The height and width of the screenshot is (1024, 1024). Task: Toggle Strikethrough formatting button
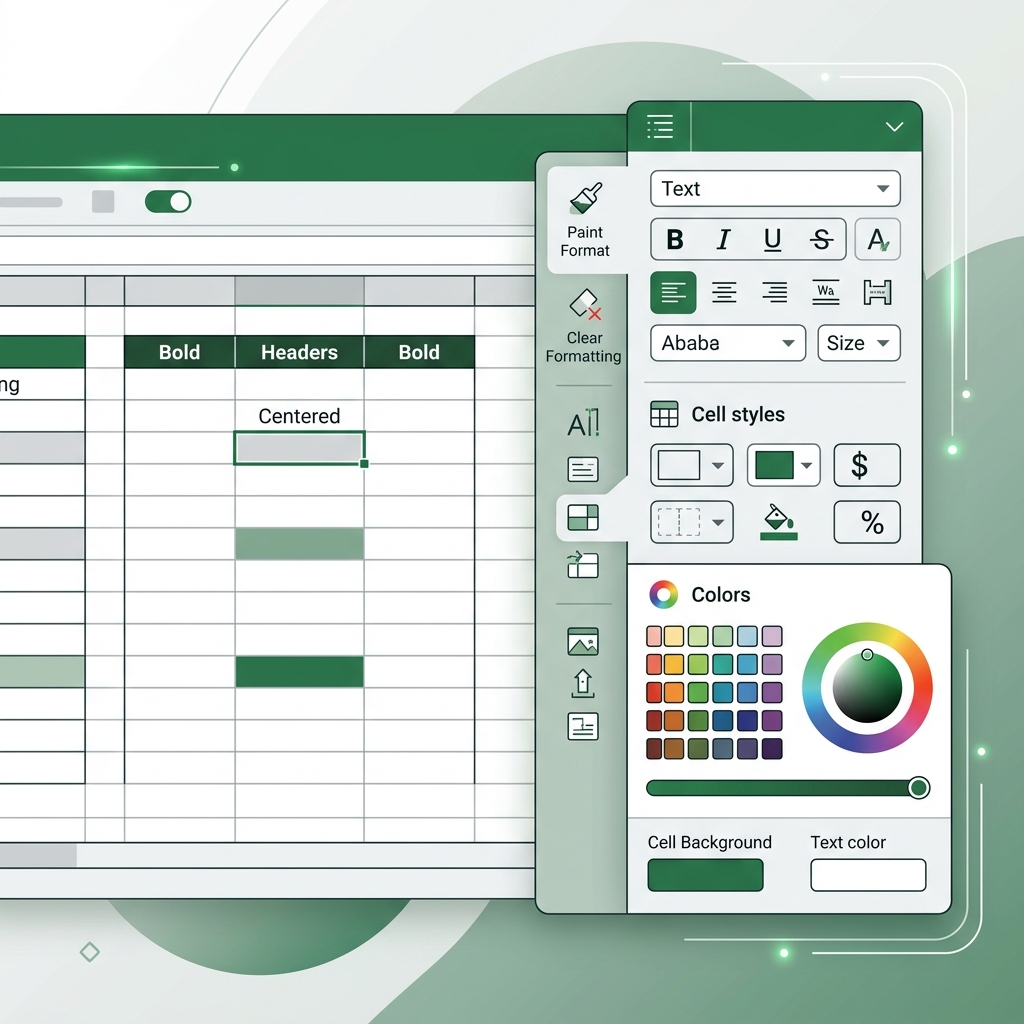[822, 240]
